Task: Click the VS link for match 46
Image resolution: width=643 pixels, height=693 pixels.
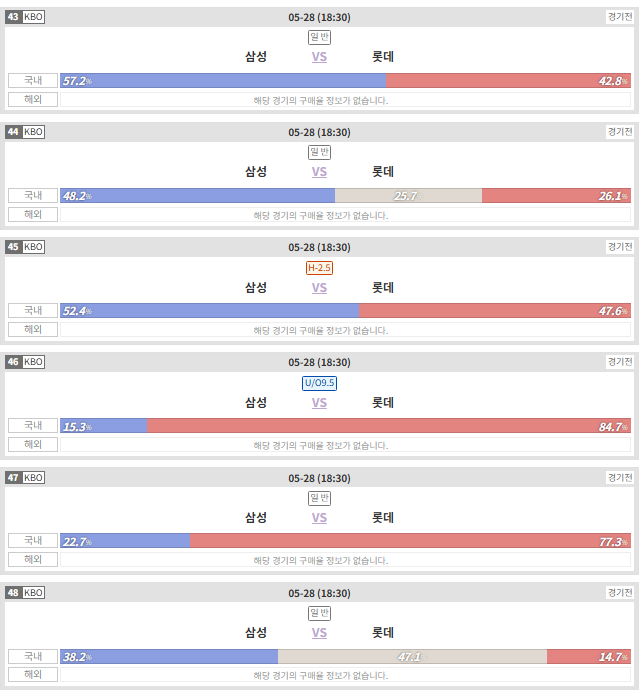Action: pos(319,403)
